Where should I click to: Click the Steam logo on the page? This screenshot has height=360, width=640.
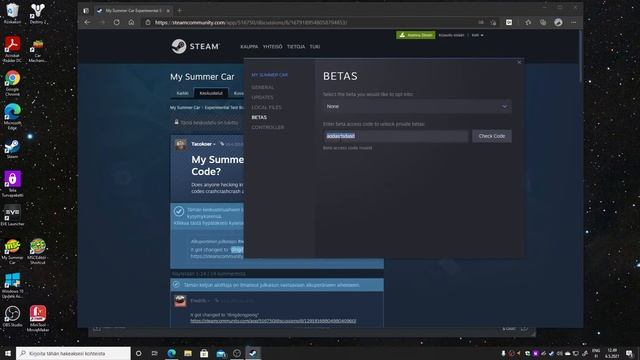point(195,47)
